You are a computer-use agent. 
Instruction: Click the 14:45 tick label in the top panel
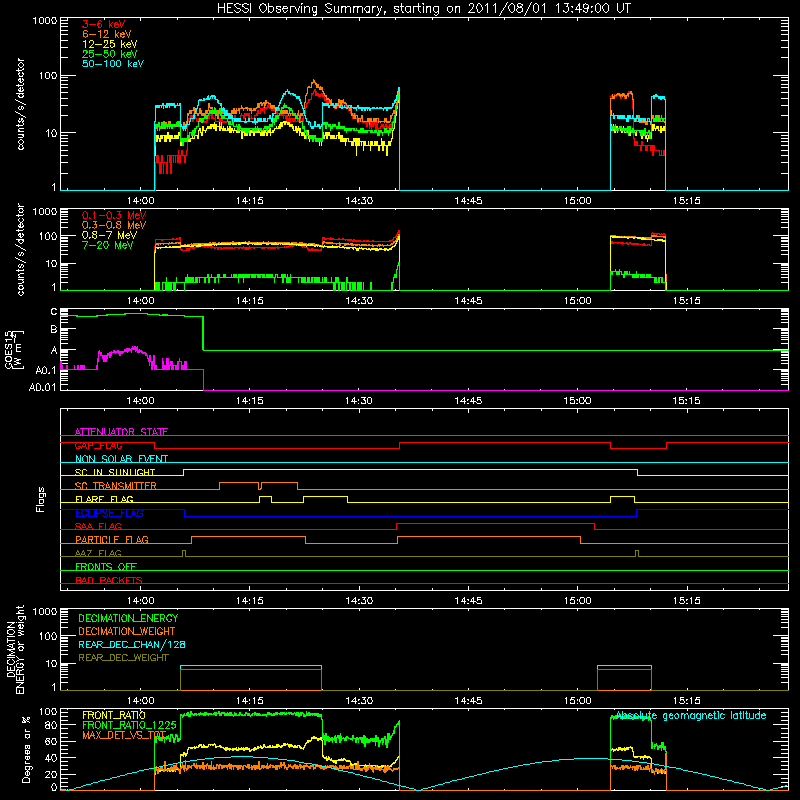(x=468, y=201)
